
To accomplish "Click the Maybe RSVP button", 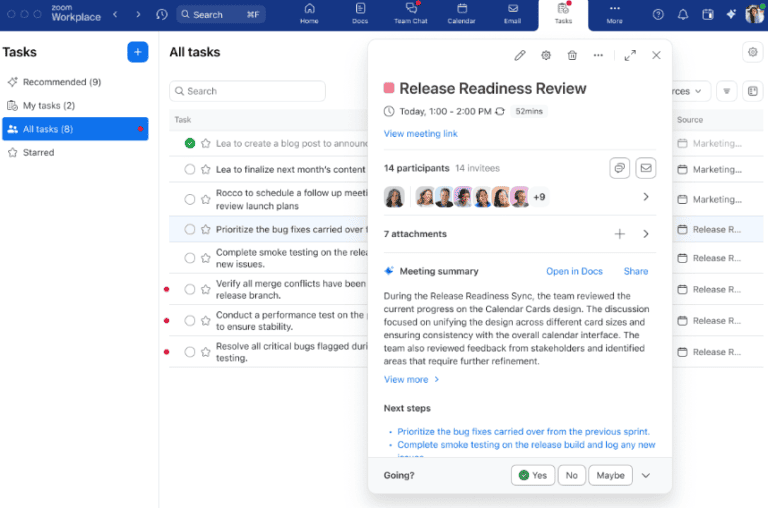I will click(x=610, y=476).
